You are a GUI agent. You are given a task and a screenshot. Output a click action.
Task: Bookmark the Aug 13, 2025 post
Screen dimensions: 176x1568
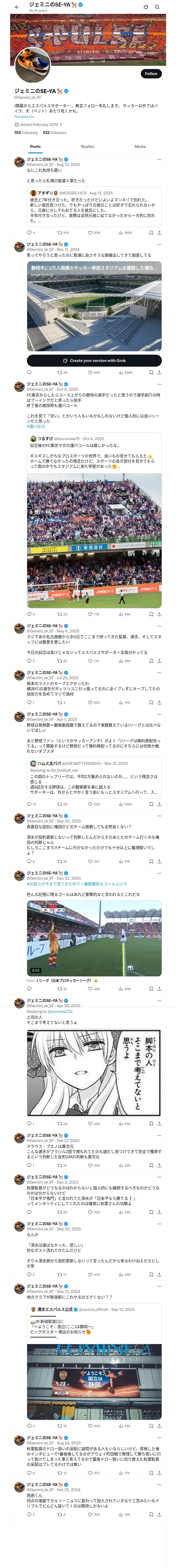click(151, 233)
